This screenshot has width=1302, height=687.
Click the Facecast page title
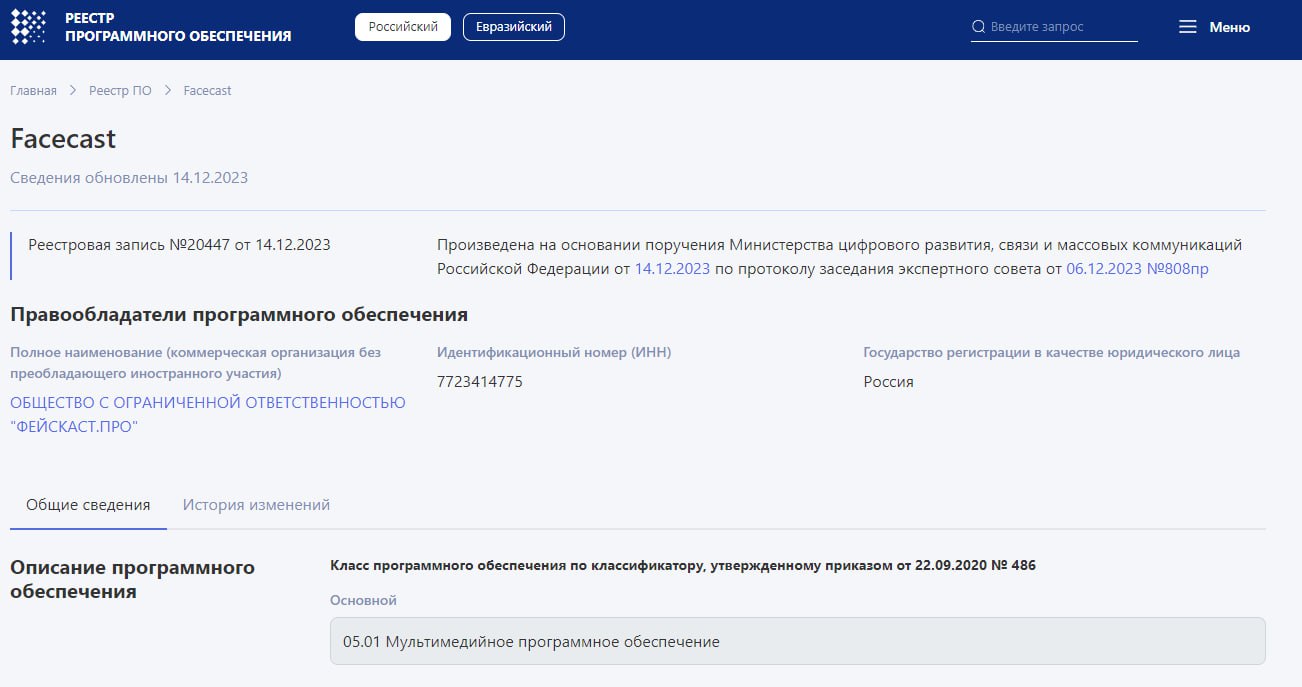[x=64, y=138]
